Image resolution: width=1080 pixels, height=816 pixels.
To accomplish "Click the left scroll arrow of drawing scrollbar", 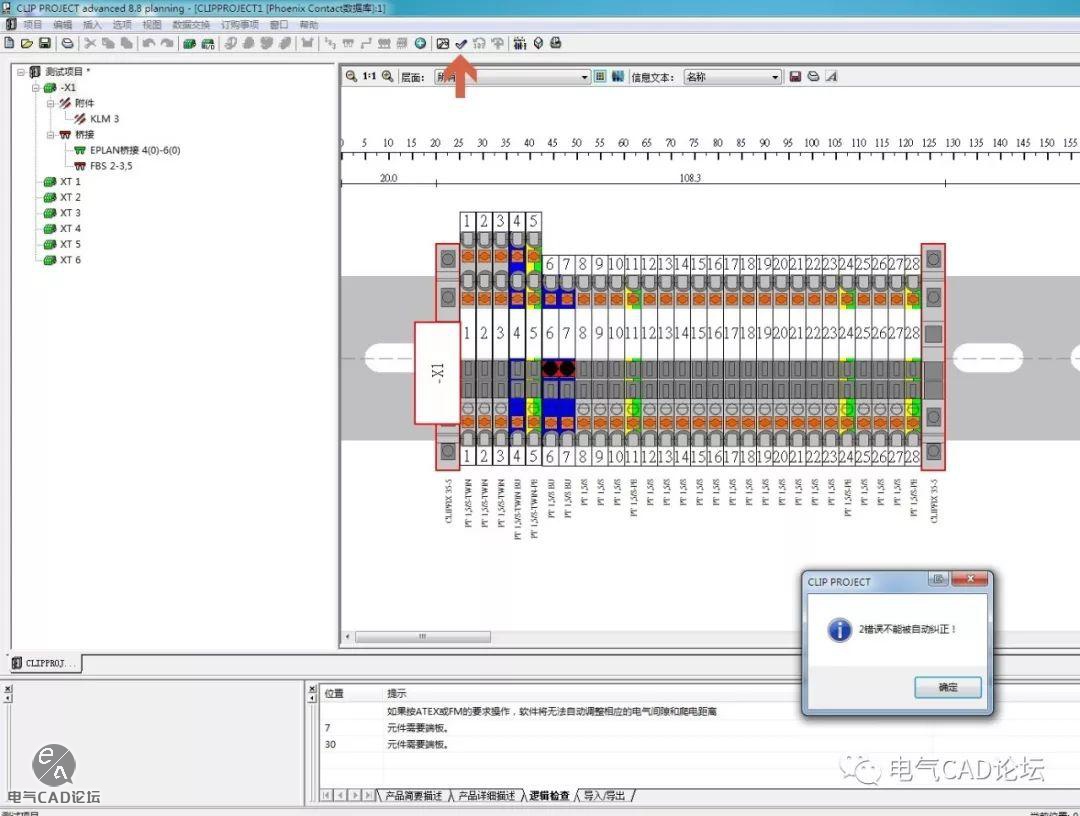I will pos(347,637).
